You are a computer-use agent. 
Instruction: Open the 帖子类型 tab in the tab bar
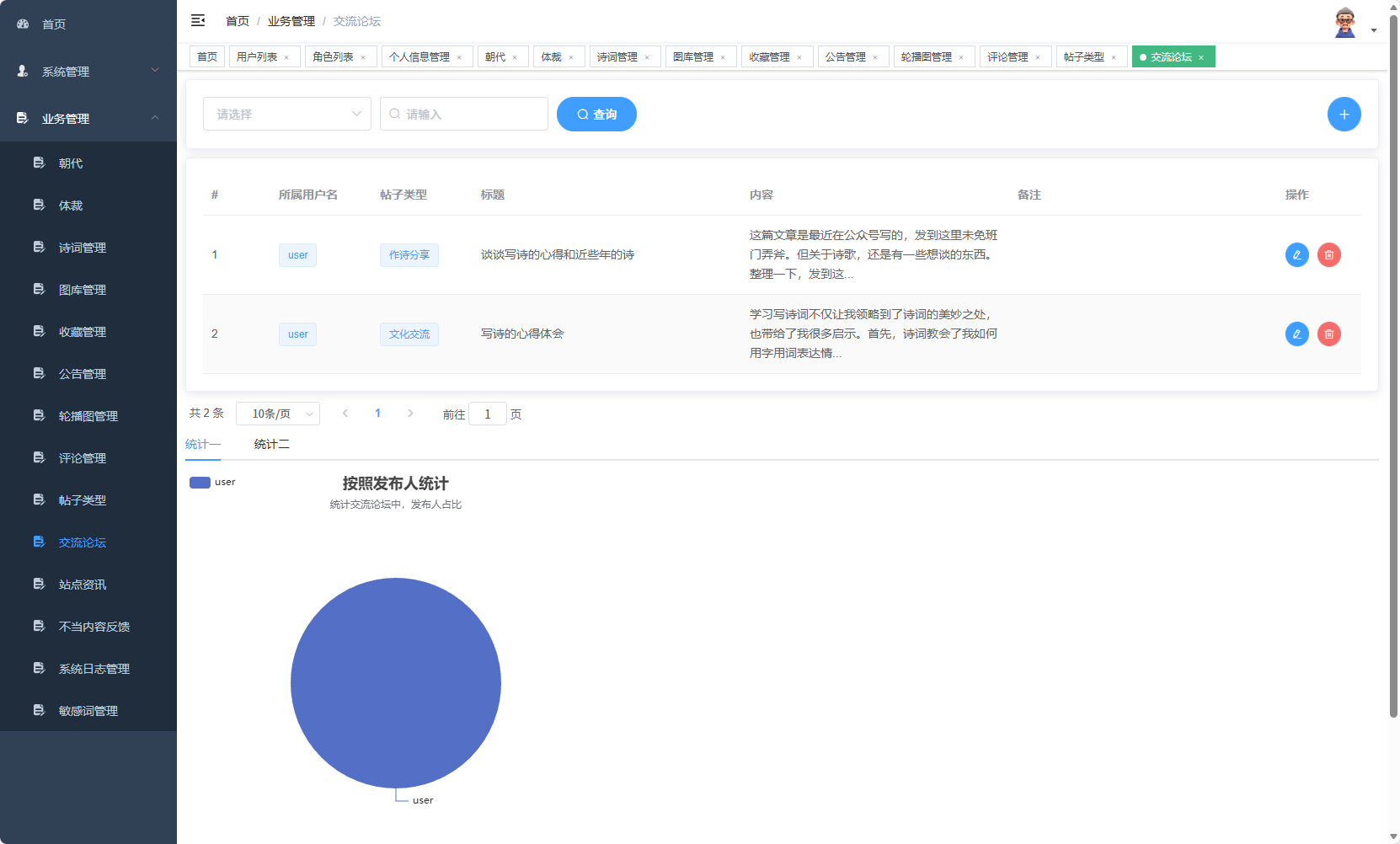point(1086,56)
